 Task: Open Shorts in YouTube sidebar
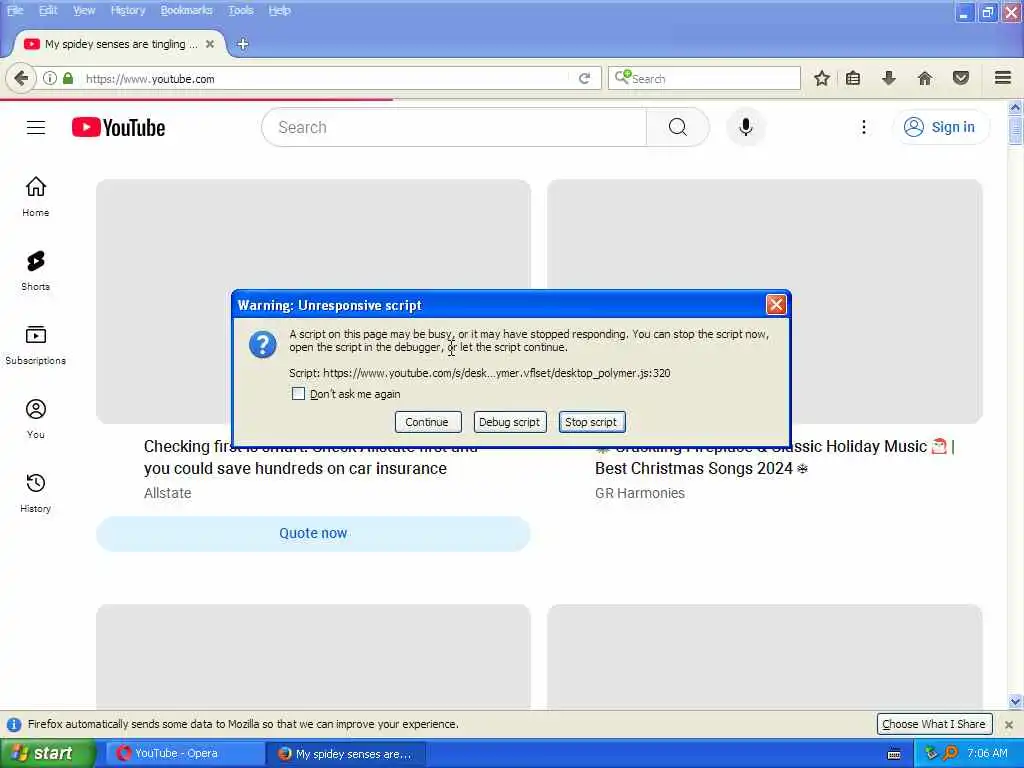(36, 270)
